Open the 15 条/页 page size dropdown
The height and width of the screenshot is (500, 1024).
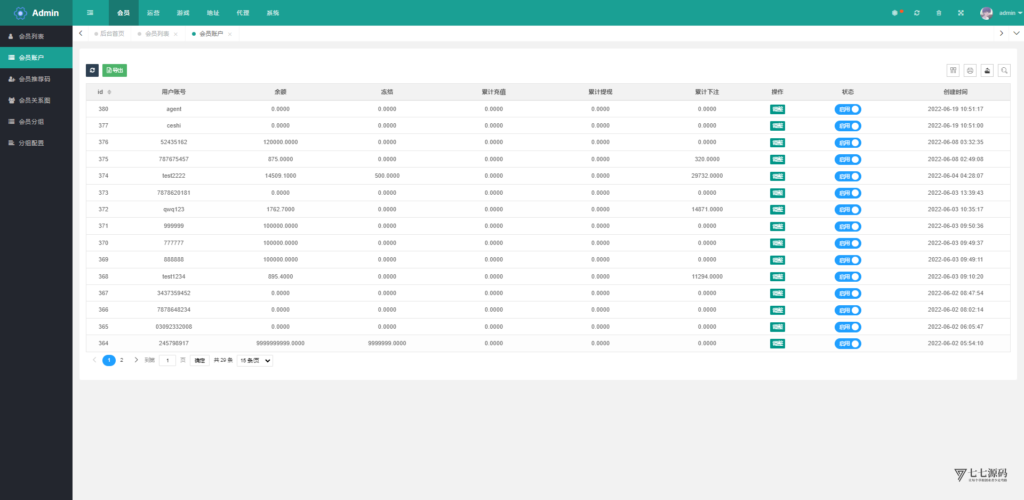tap(255, 360)
